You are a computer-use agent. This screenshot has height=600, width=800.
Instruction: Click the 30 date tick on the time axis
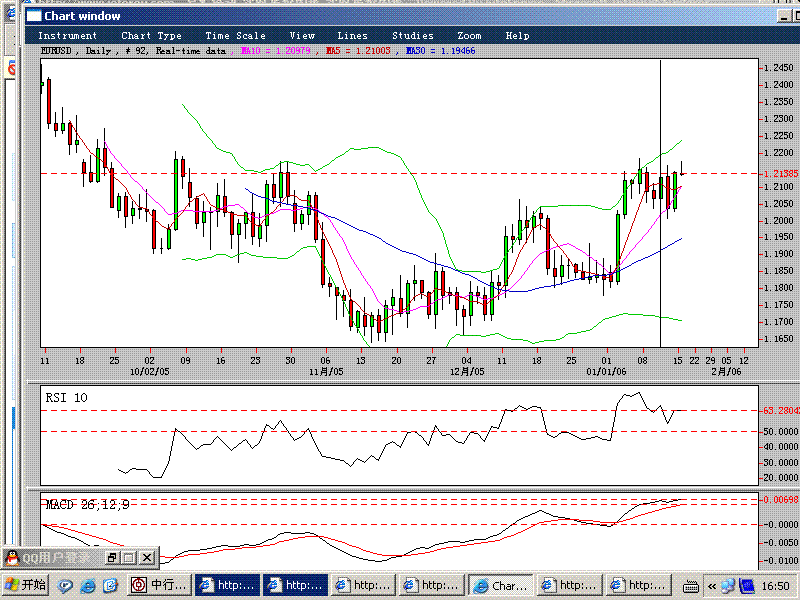click(290, 361)
